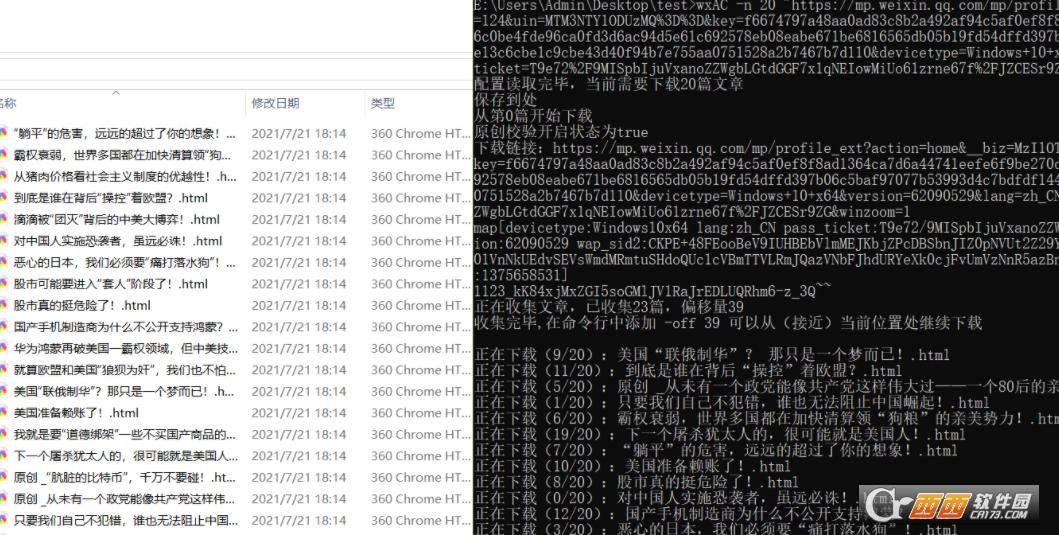Click console line 从第0篇开始下载
The image size is (1059, 535).
point(533,116)
